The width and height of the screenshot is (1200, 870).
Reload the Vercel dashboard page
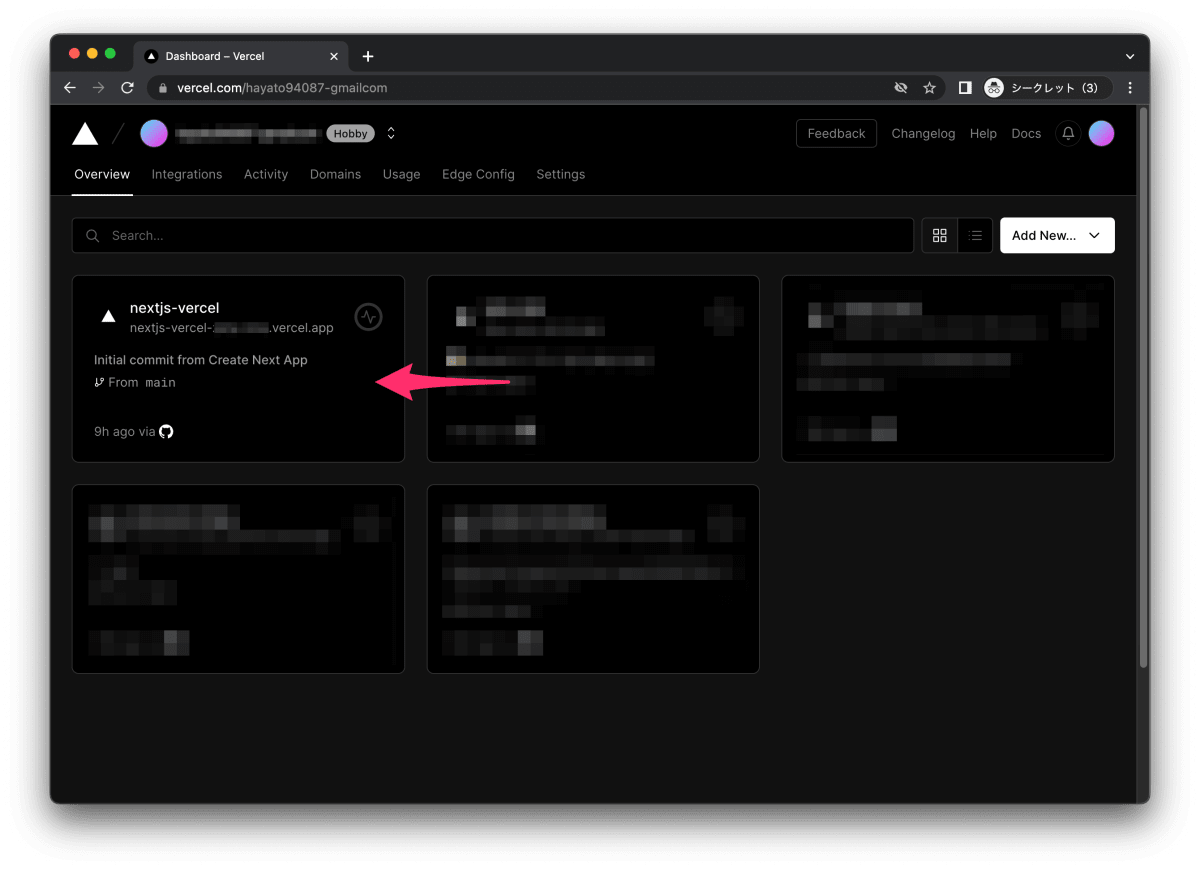pyautogui.click(x=127, y=88)
